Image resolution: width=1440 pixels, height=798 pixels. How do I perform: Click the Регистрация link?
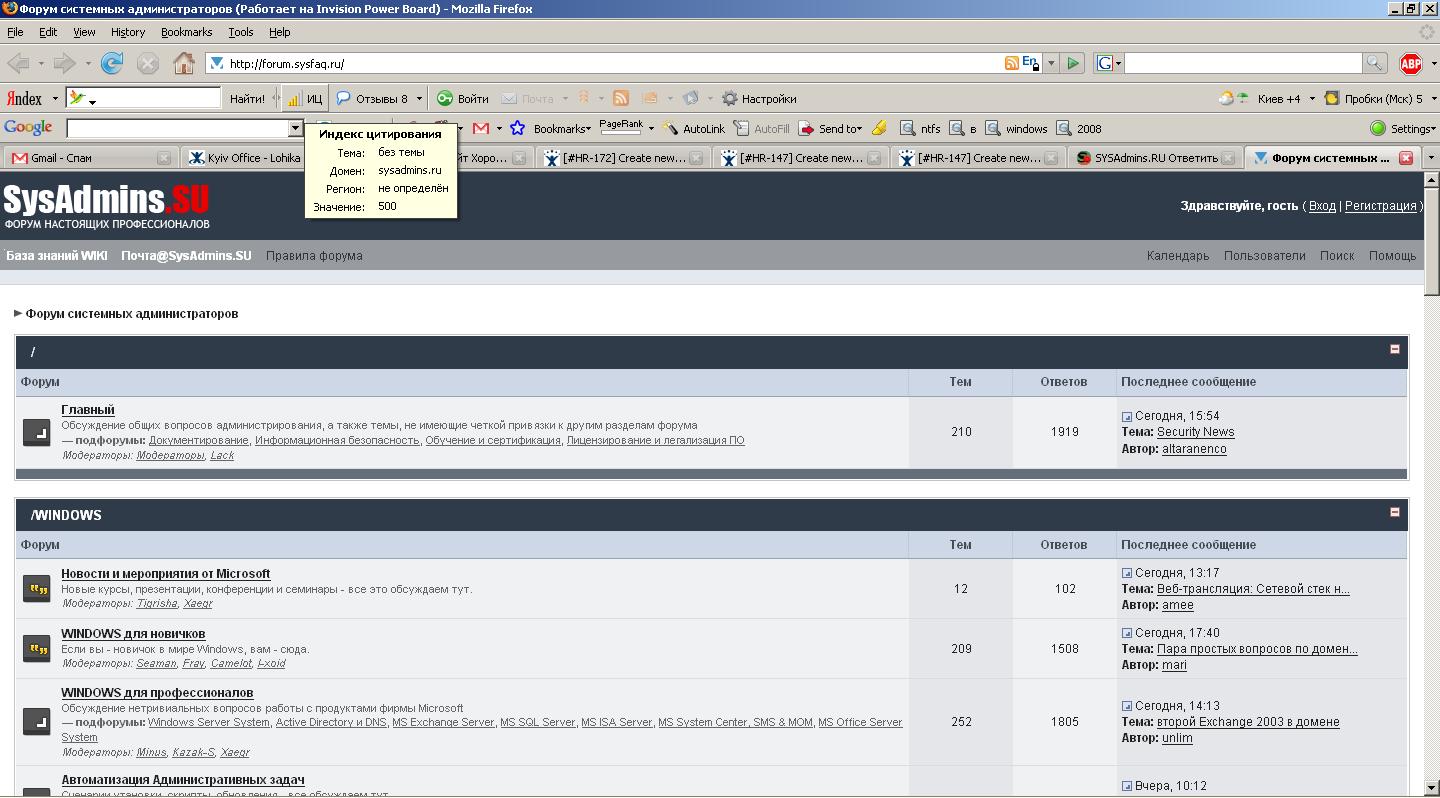tap(1380, 205)
